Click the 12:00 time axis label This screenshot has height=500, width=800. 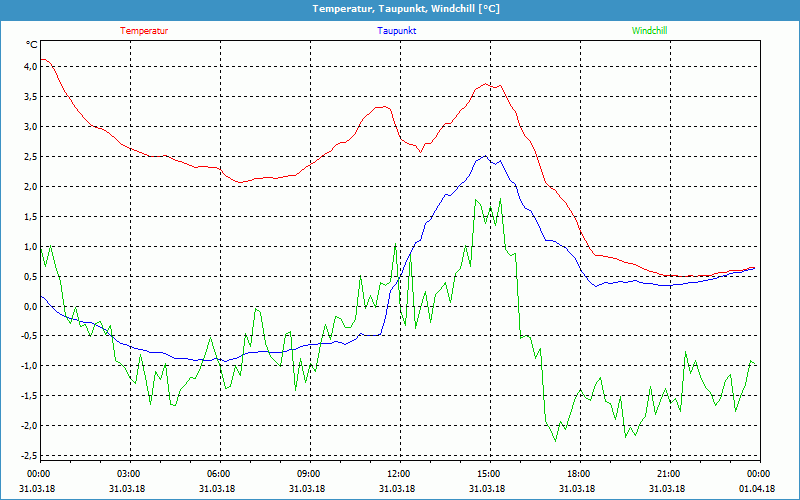coord(398,474)
